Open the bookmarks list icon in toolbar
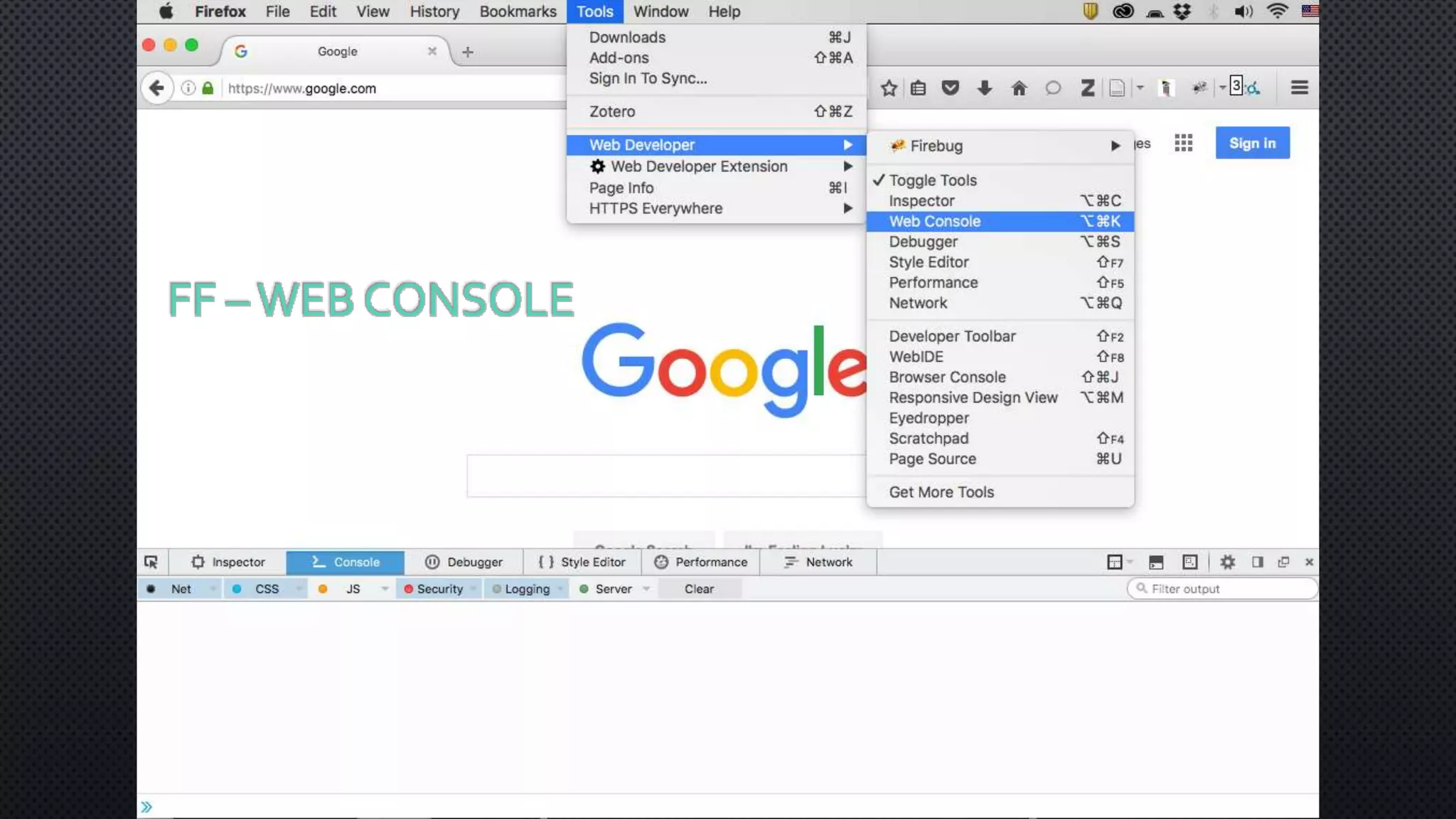This screenshot has height=819, width=1456. [919, 88]
